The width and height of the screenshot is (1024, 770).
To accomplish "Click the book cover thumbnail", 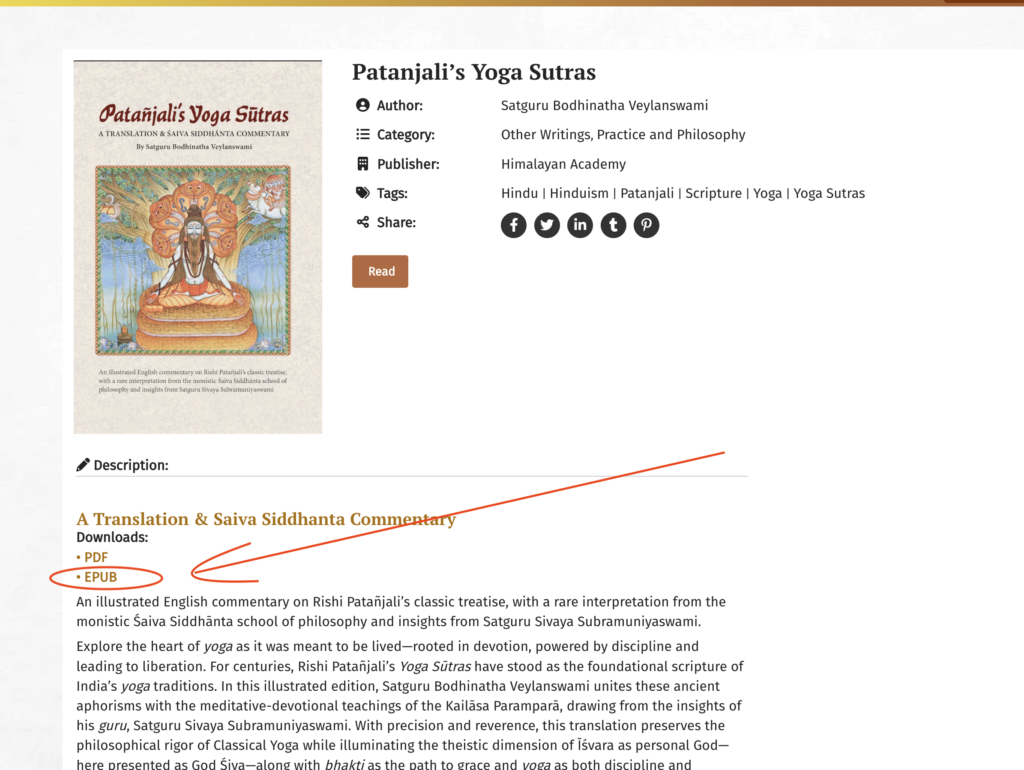I will pyautogui.click(x=198, y=247).
